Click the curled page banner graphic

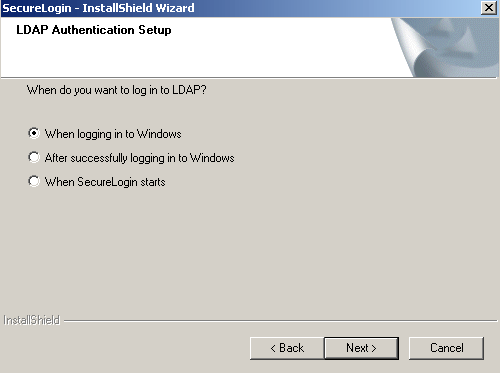pyautogui.click(x=445, y=47)
